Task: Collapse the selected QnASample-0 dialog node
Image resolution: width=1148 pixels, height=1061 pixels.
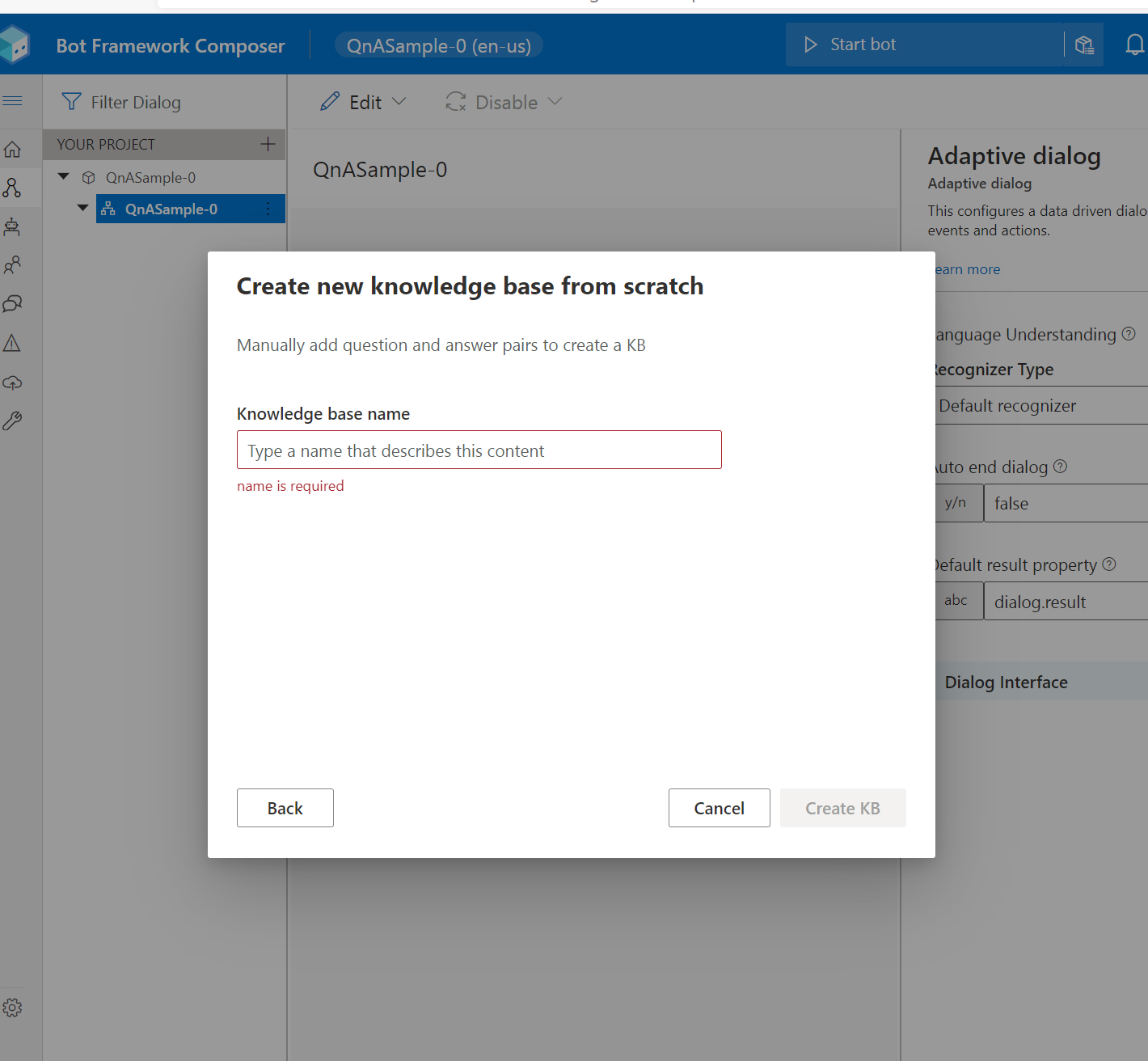Action: [x=83, y=208]
